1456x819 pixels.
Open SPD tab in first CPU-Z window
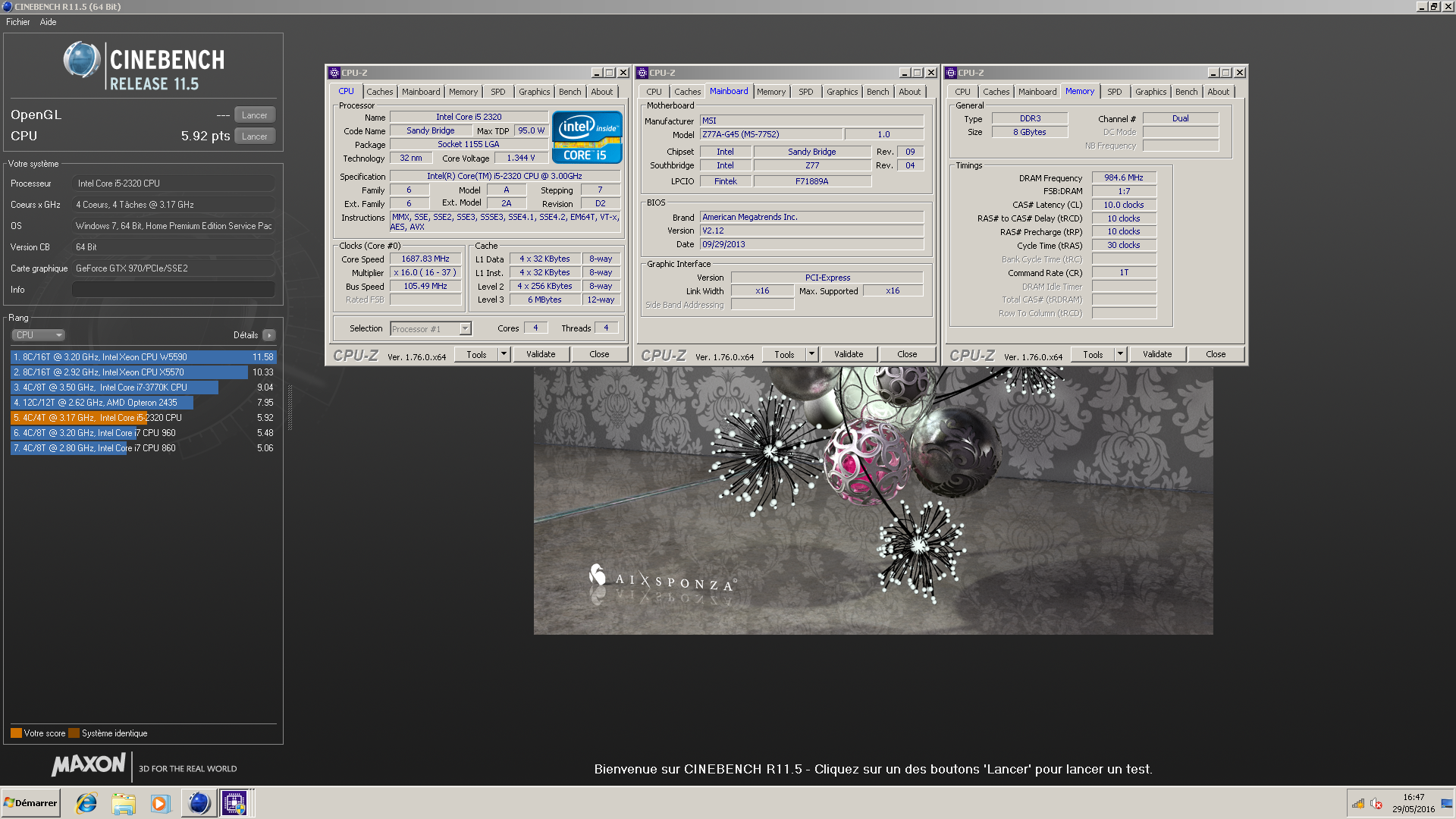(498, 92)
